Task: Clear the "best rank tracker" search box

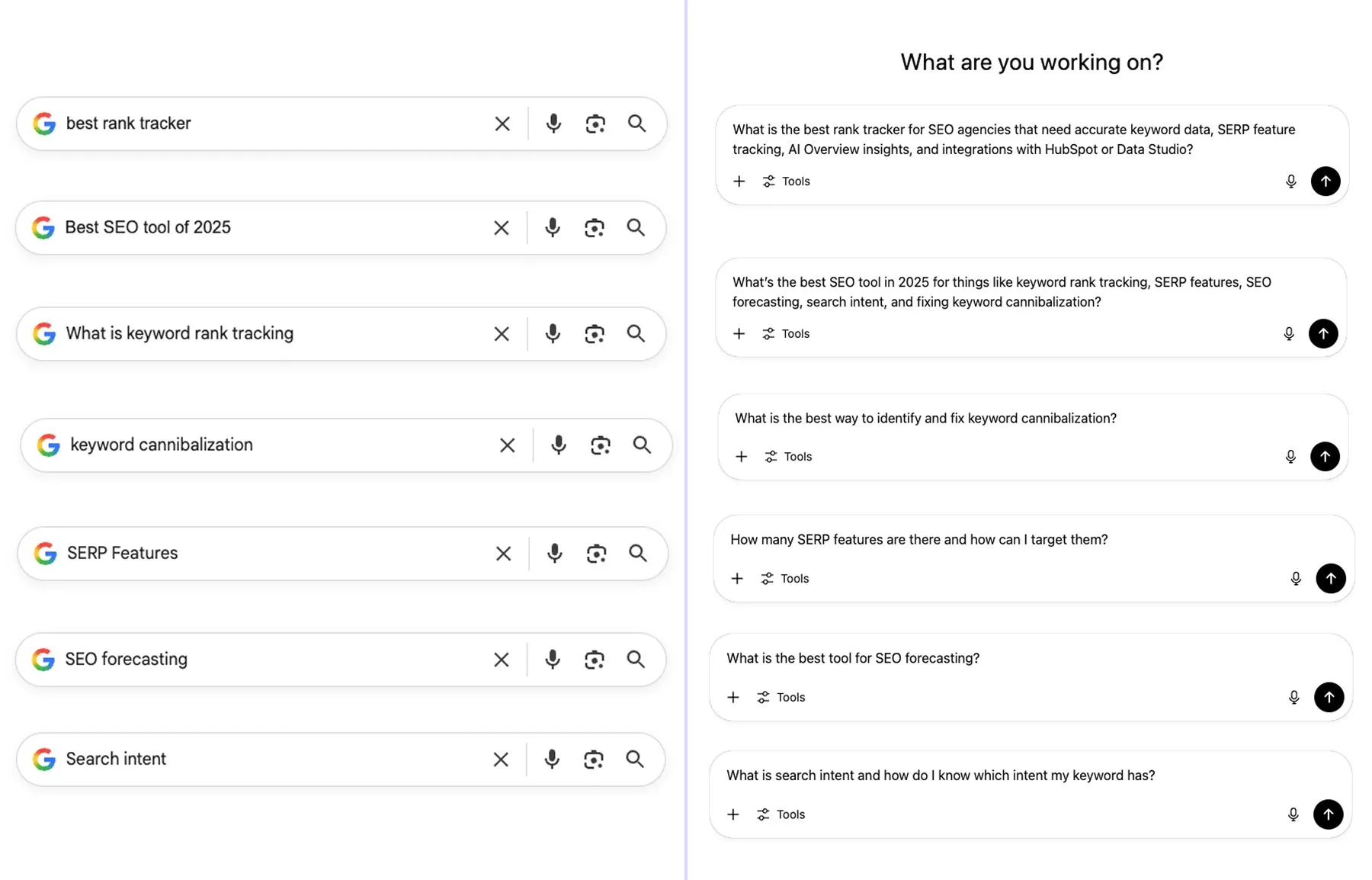Action: pyautogui.click(x=502, y=124)
